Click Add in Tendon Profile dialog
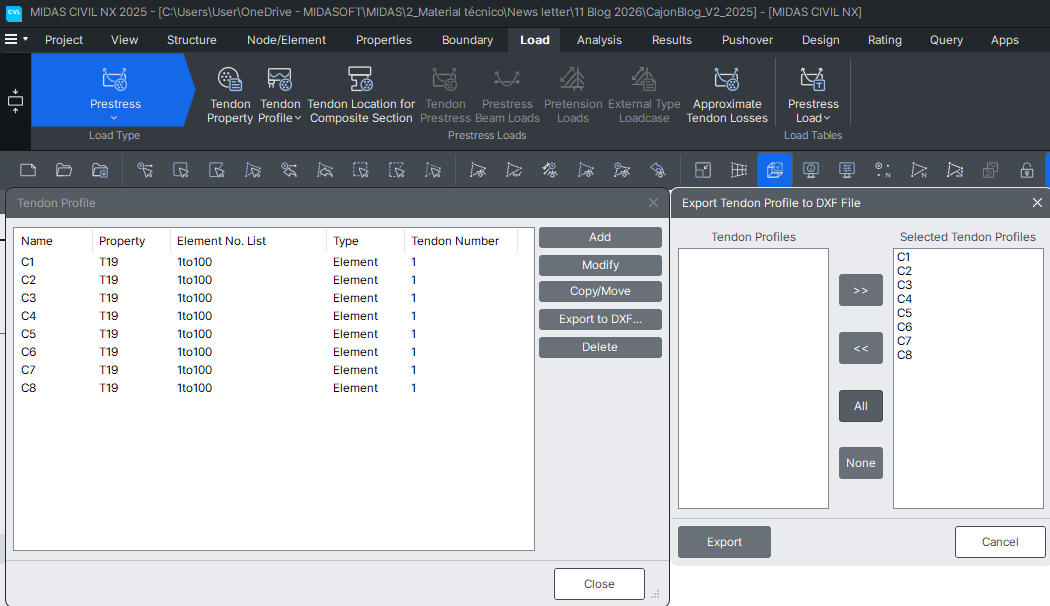Screen dimensions: 1050x606 [x=600, y=237]
